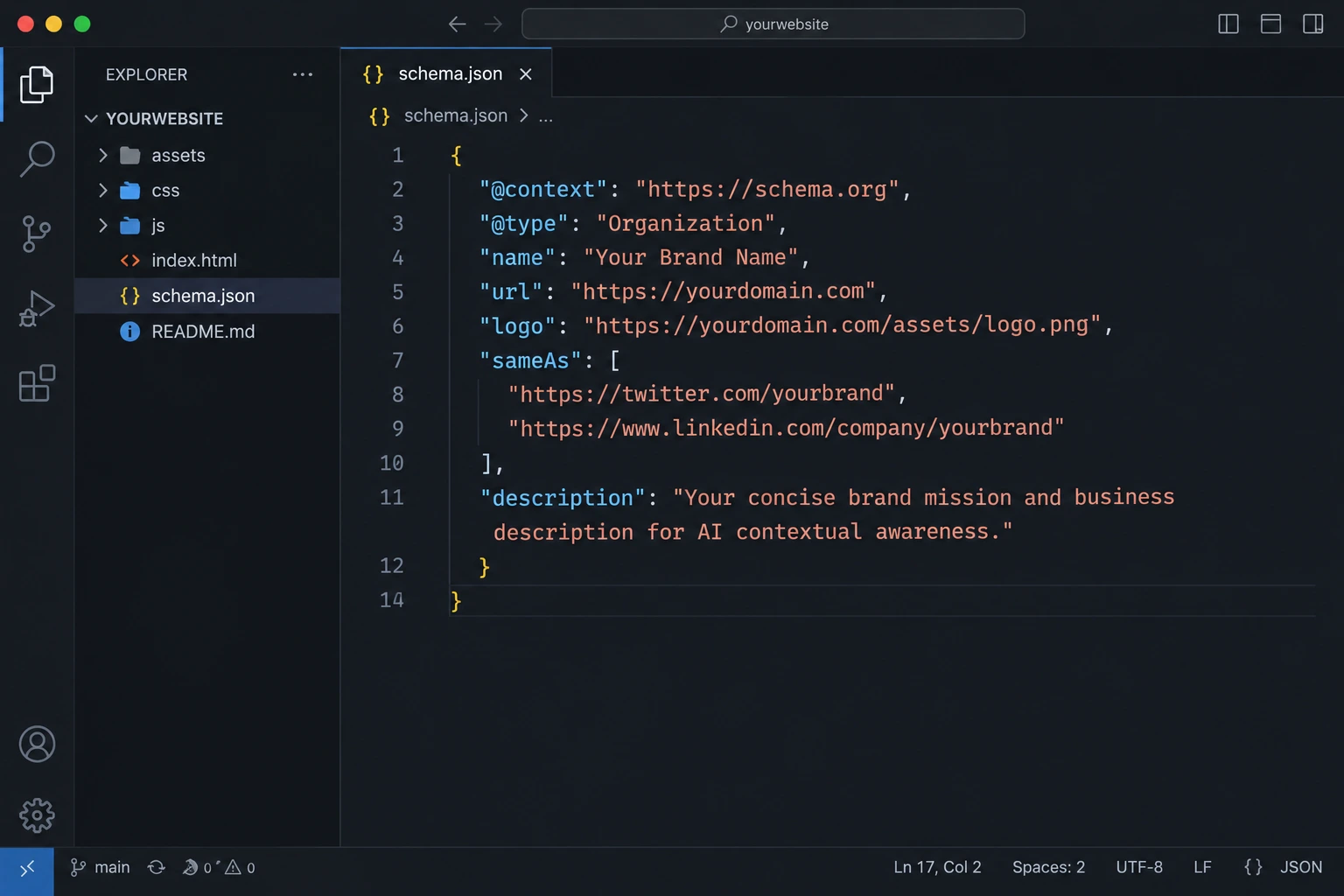The height and width of the screenshot is (896, 1344).
Task: Click Ln 17, Col 2 in status bar
Action: pyautogui.click(x=937, y=867)
